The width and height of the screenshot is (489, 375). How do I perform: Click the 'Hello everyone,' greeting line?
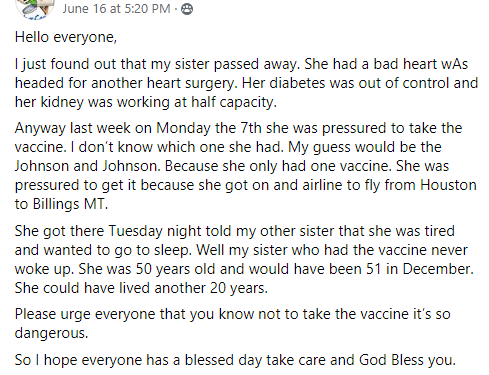tap(66, 37)
